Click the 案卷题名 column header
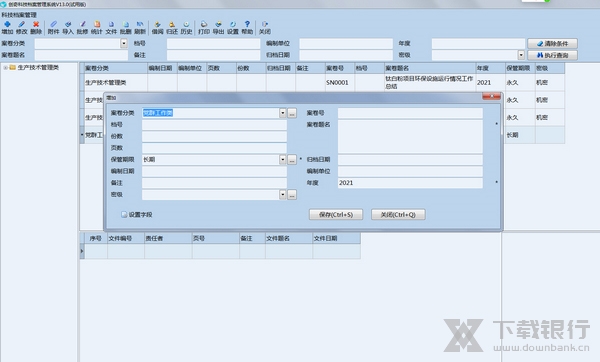 [430, 68]
